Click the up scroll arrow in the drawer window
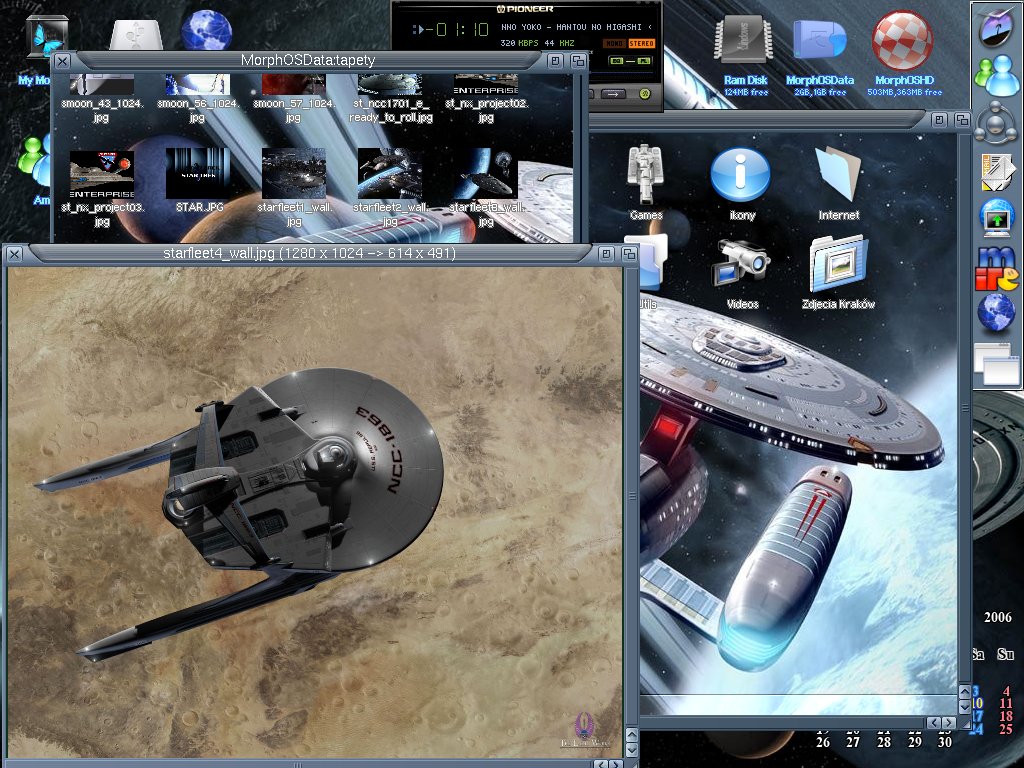Image resolution: width=1024 pixels, height=768 pixels. (x=964, y=691)
